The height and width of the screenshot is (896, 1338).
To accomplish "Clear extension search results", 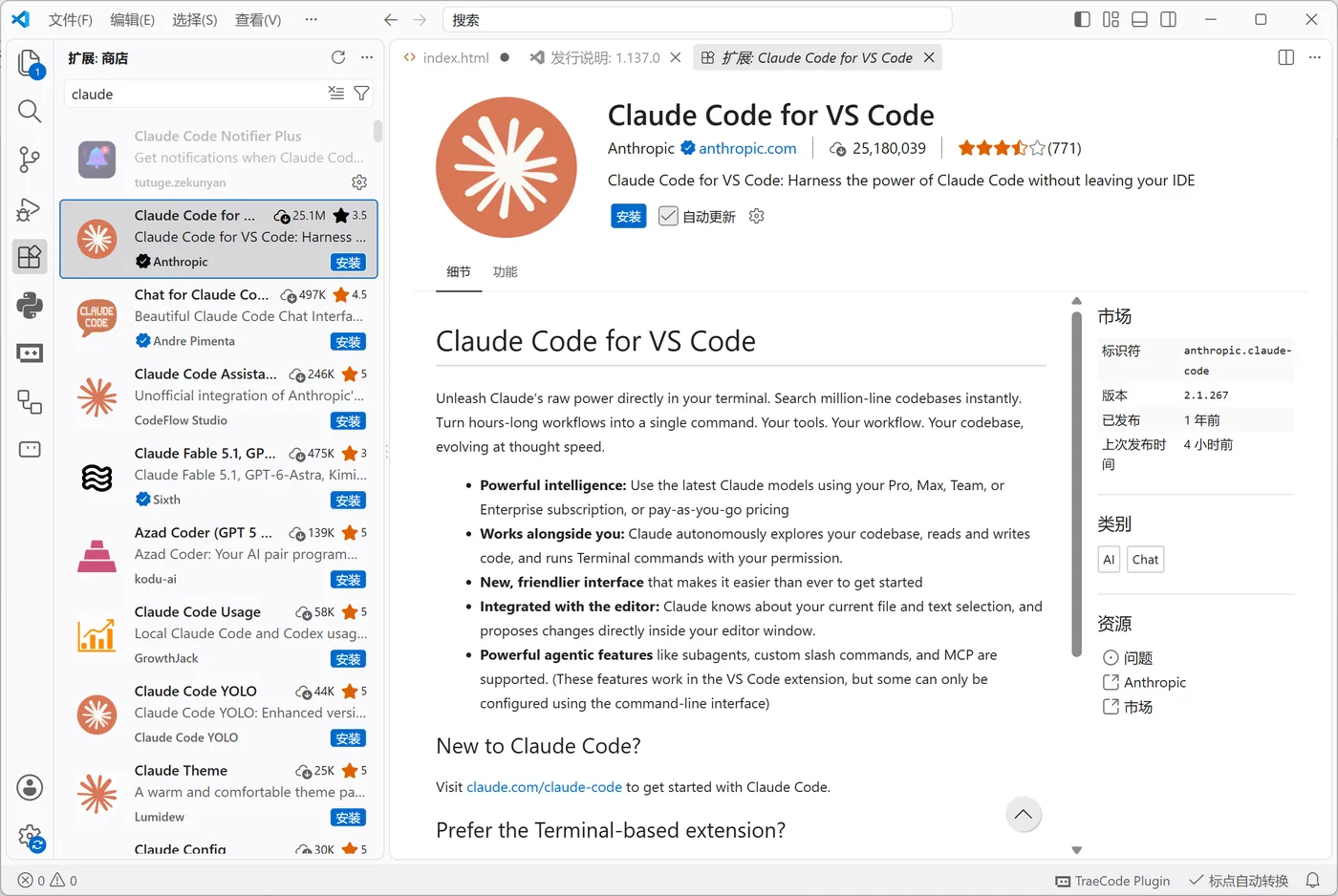I will pos(336,93).
